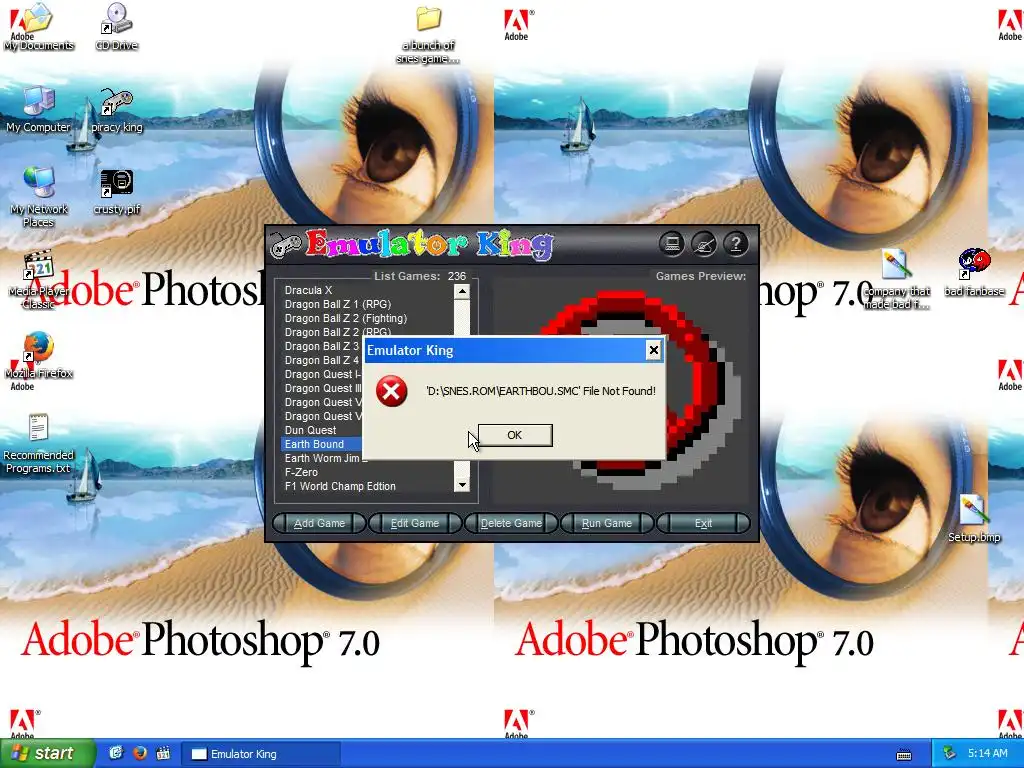
Task: Open bad fanbase desktop shortcut
Action: (974, 273)
